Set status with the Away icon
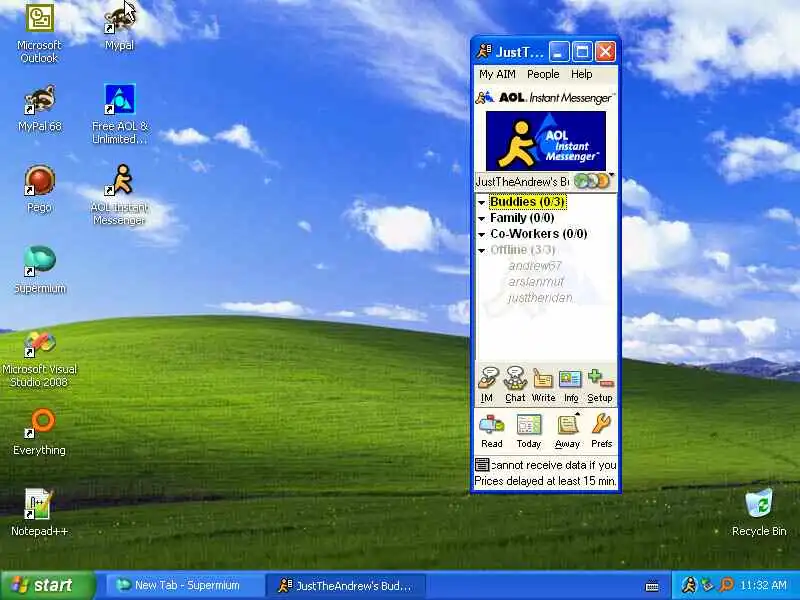Viewport: 800px width, 600px height. click(567, 431)
